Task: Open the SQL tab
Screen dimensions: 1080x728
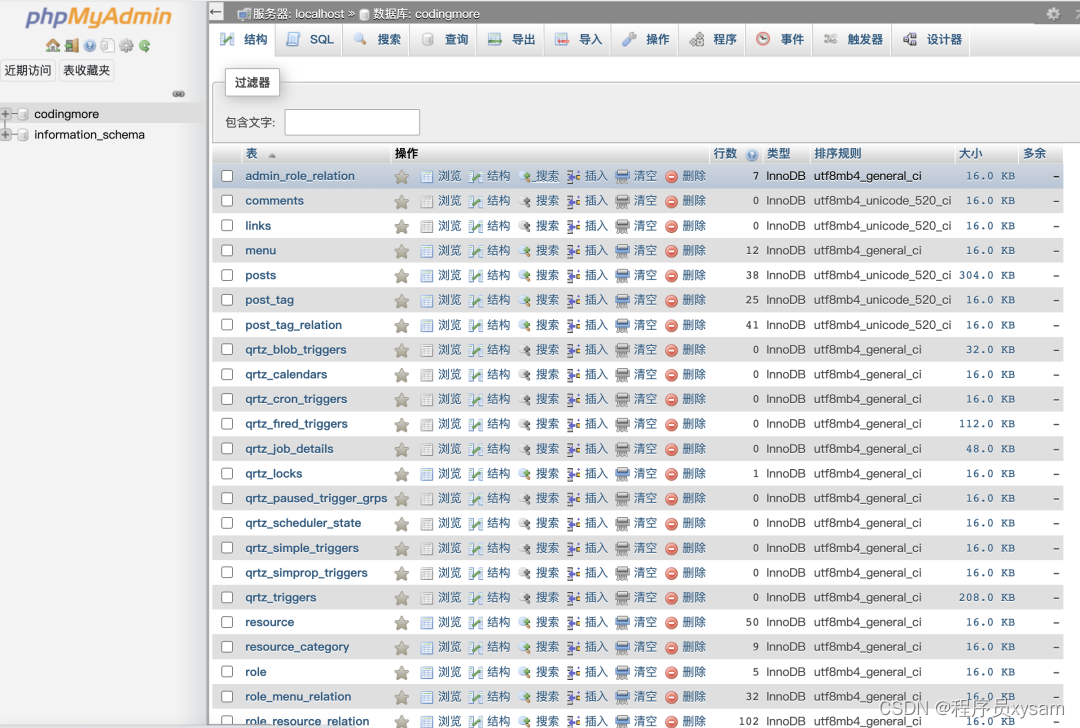Action: [310, 40]
